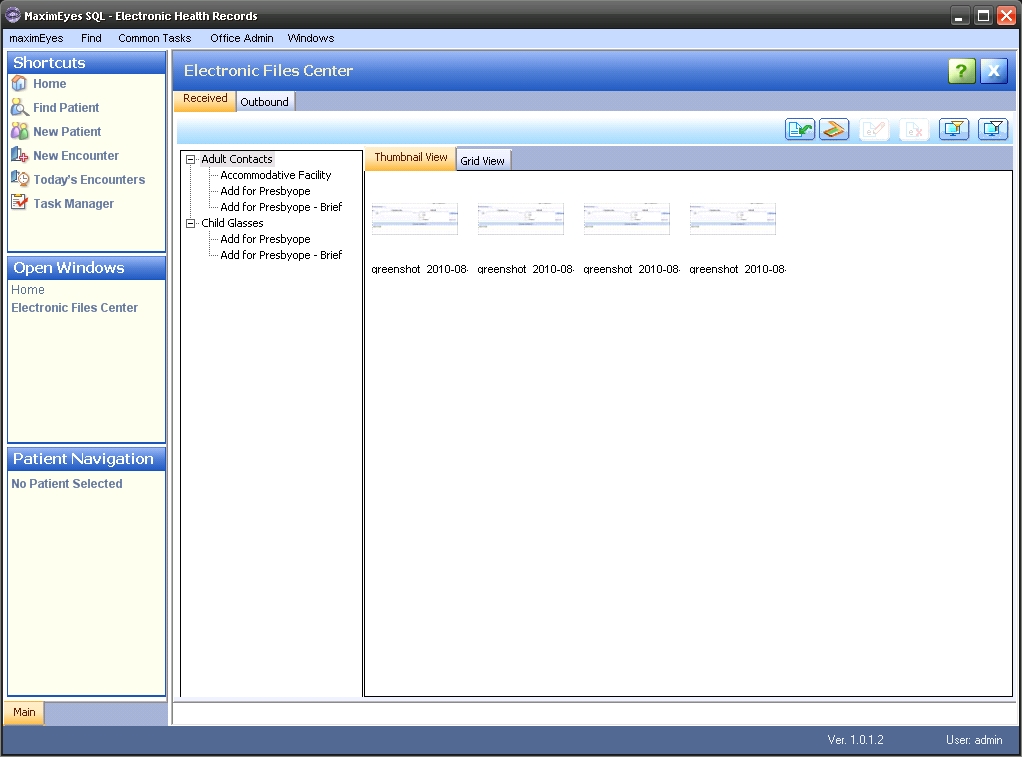Select the Child Glasses tree item

click(232, 223)
